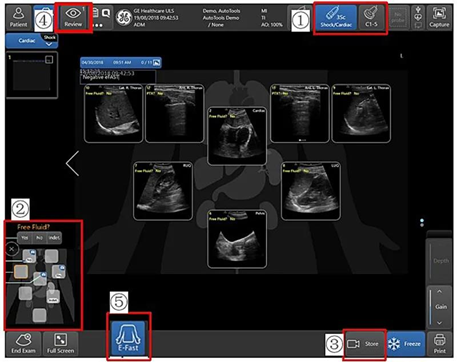This screenshot has width=457, height=362.
Task: Click the left arrow to go to previous page
Action: point(72,163)
